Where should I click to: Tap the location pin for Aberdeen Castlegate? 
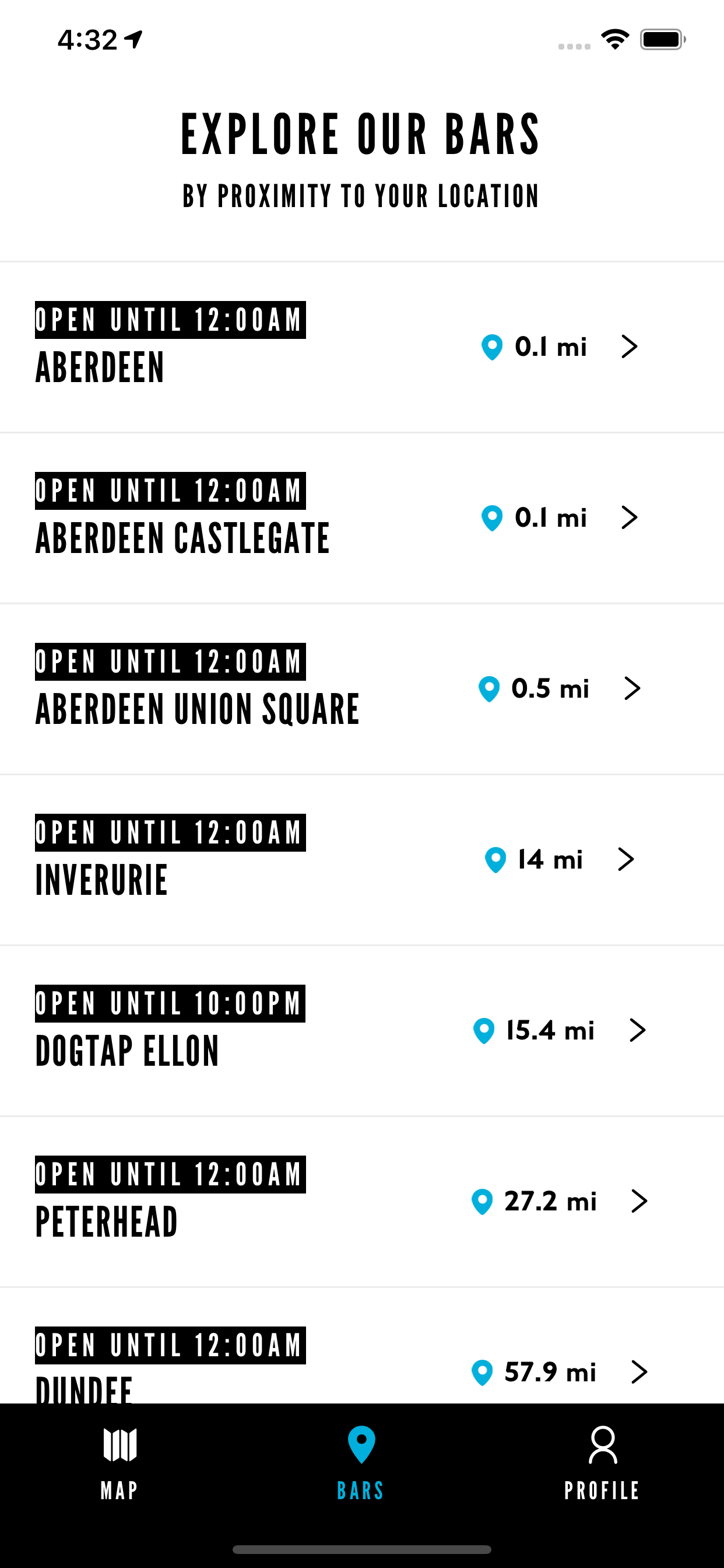pyautogui.click(x=491, y=518)
